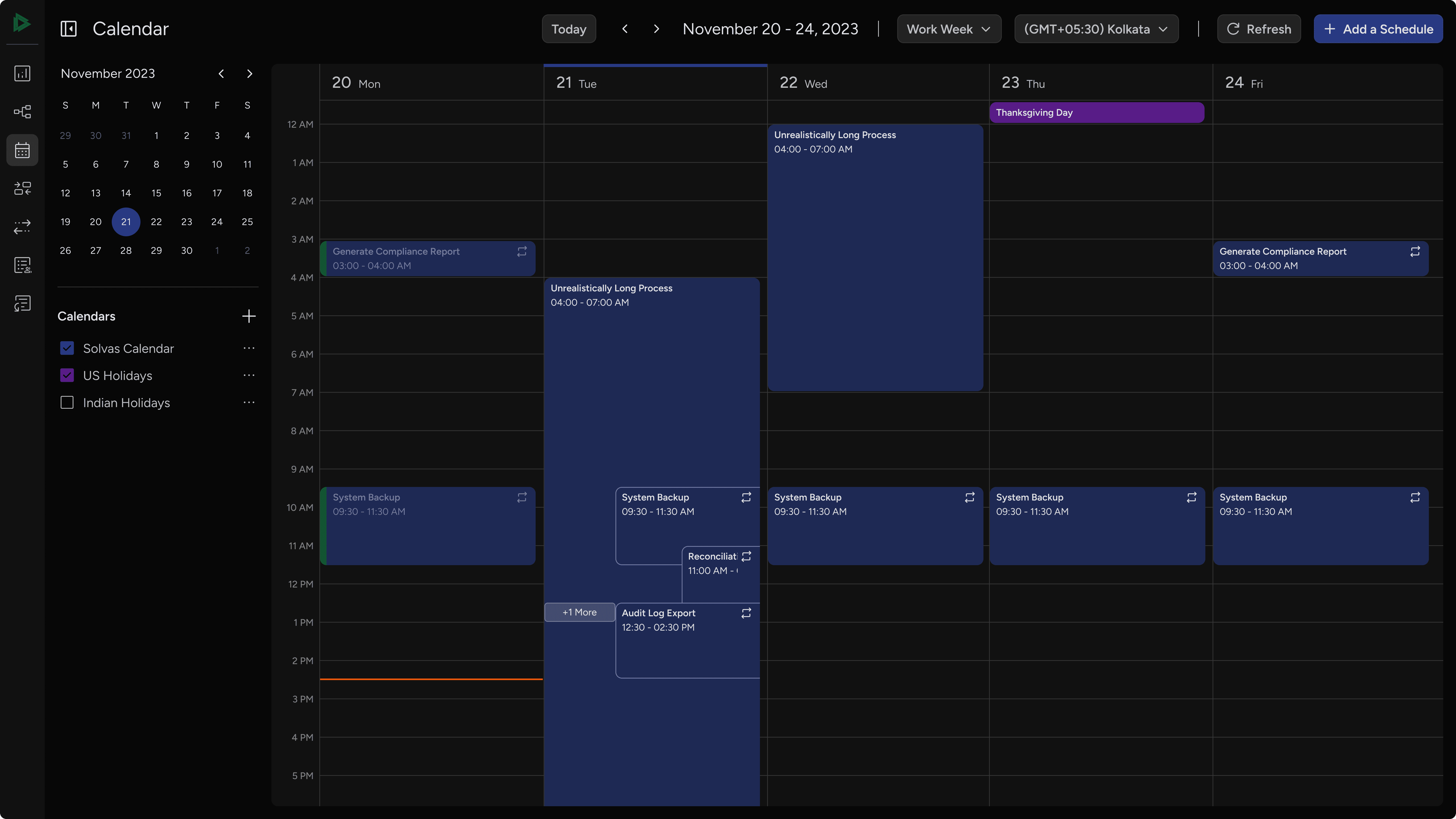Open the options menu for Solvas Calendar
1456x819 pixels.
tap(249, 348)
